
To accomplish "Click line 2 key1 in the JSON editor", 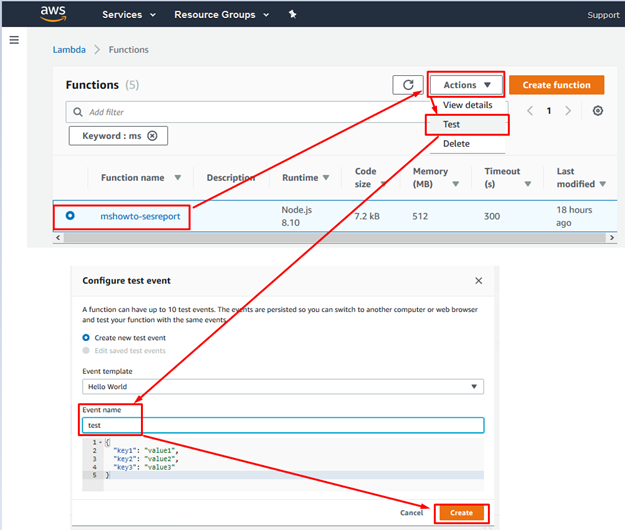I will (146, 450).
